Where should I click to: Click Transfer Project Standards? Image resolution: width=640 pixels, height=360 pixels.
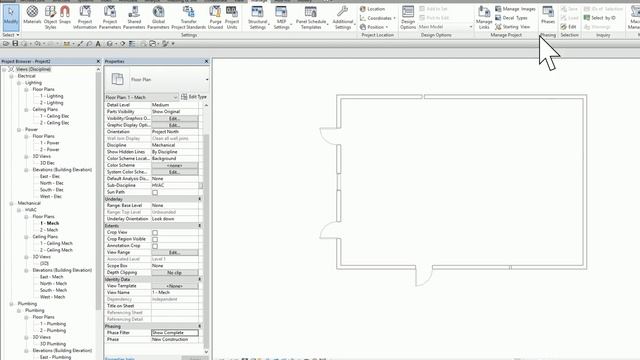coord(189,18)
